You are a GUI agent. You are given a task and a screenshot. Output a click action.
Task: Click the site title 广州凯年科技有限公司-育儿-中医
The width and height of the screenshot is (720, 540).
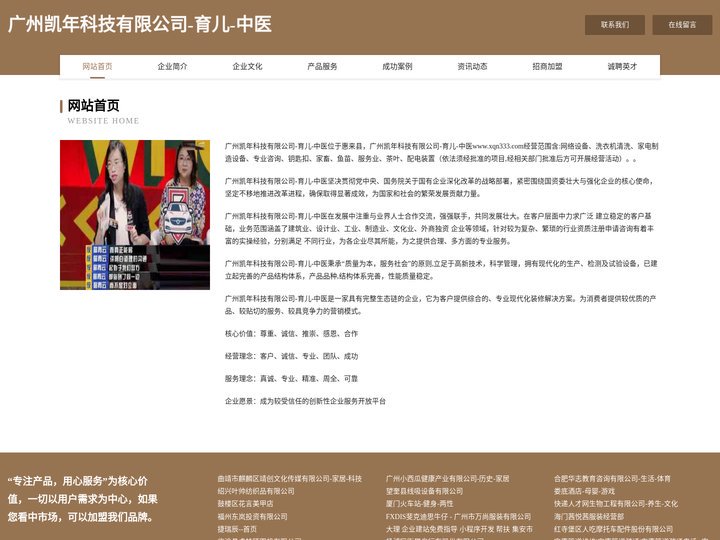[x=140, y=24]
